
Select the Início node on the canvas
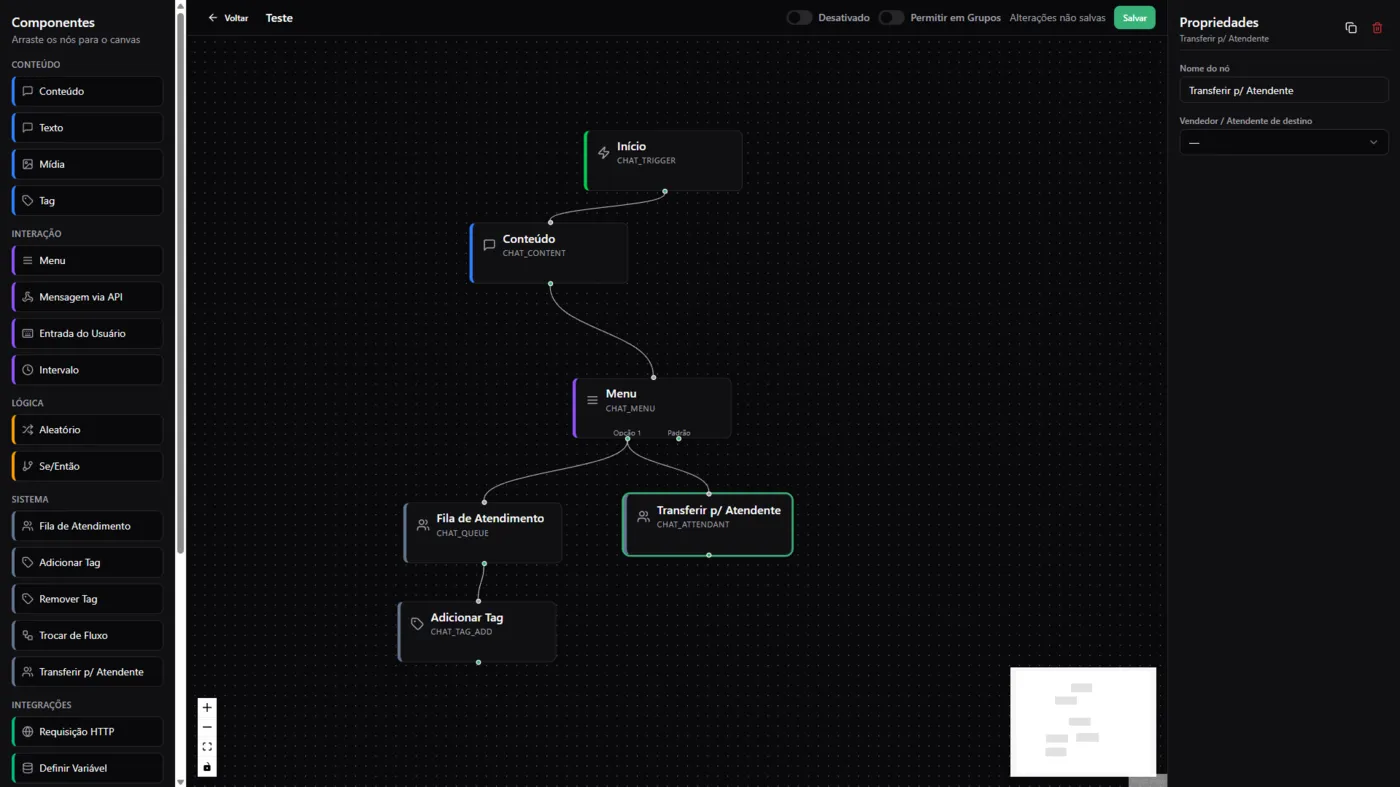[664, 160]
